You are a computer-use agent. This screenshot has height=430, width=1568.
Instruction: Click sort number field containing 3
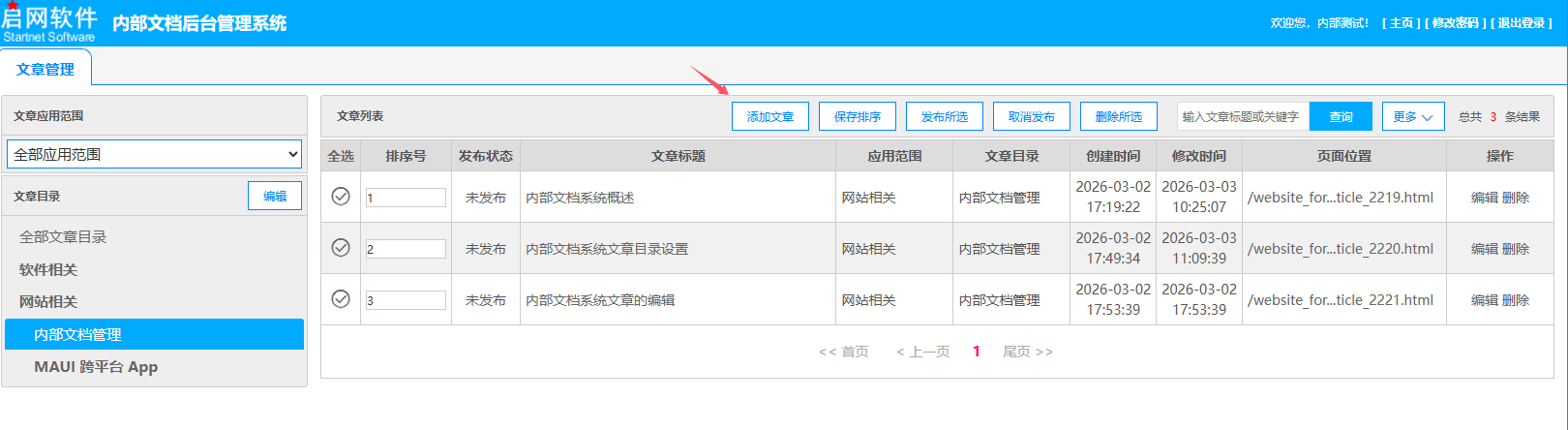(406, 300)
